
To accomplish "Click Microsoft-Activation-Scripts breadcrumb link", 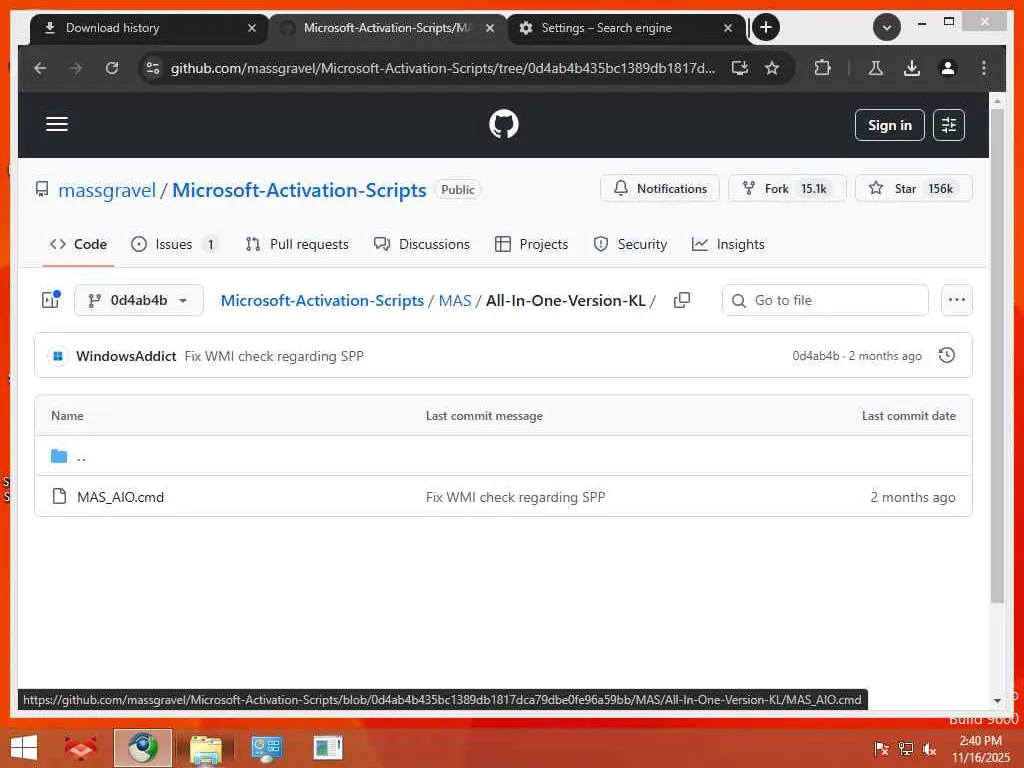I will point(322,300).
